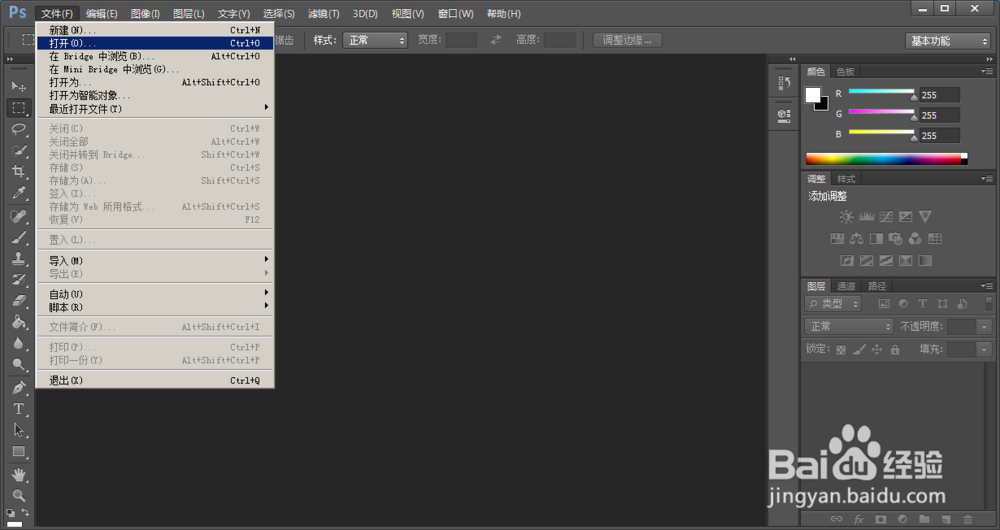Toggle smart object layer filter

962,304
